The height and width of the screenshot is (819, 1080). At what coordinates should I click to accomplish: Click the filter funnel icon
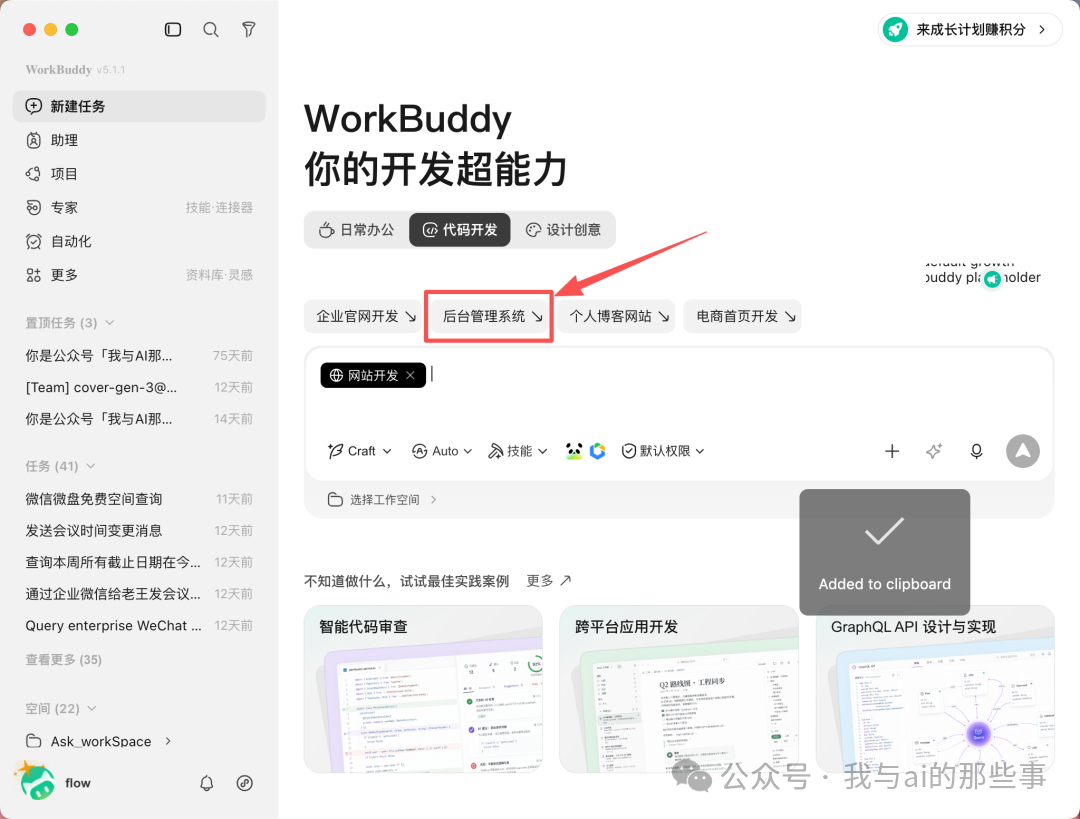click(249, 30)
